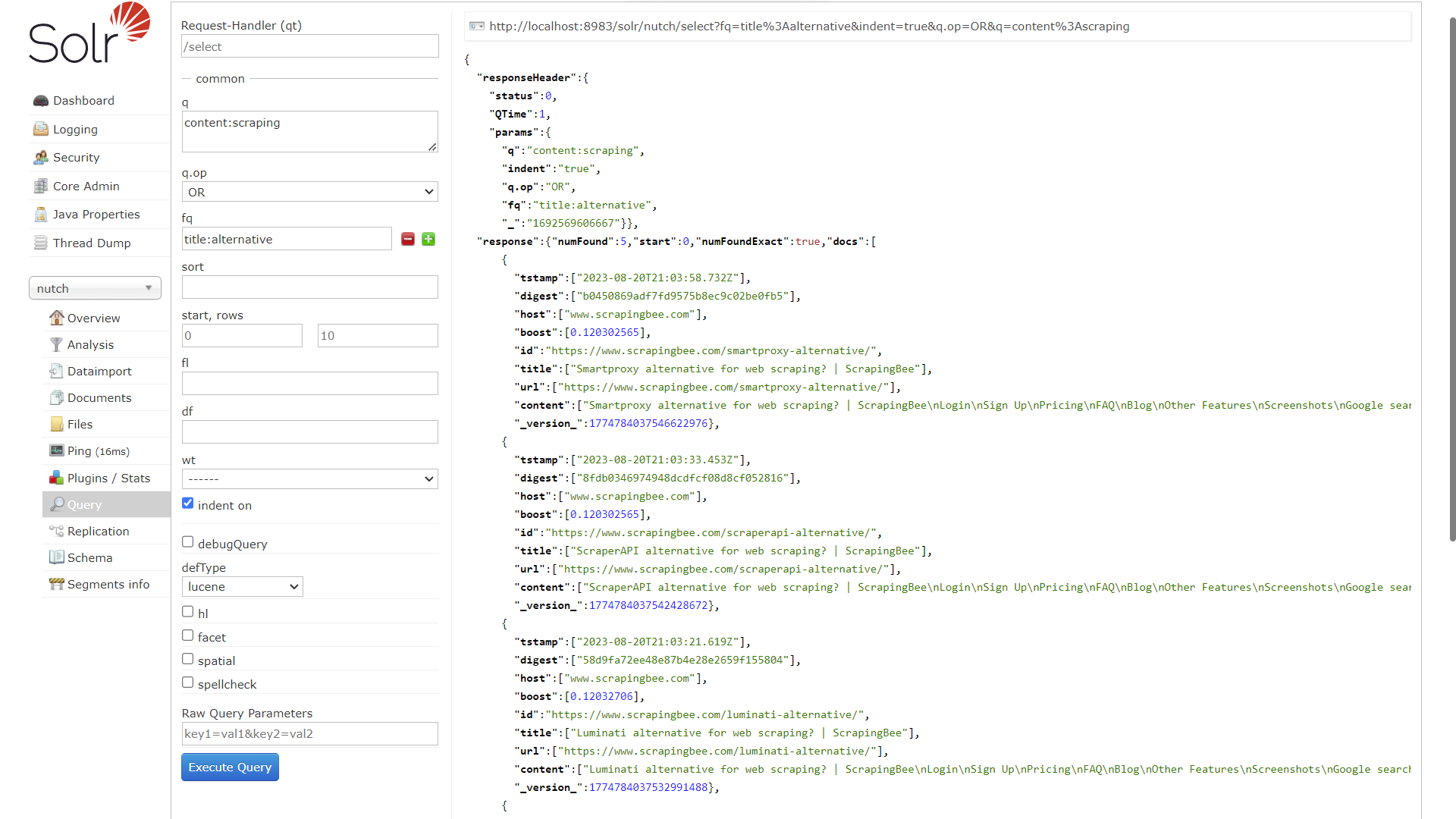Click the remove fq minus button
This screenshot has width=1456, height=819.
click(408, 239)
